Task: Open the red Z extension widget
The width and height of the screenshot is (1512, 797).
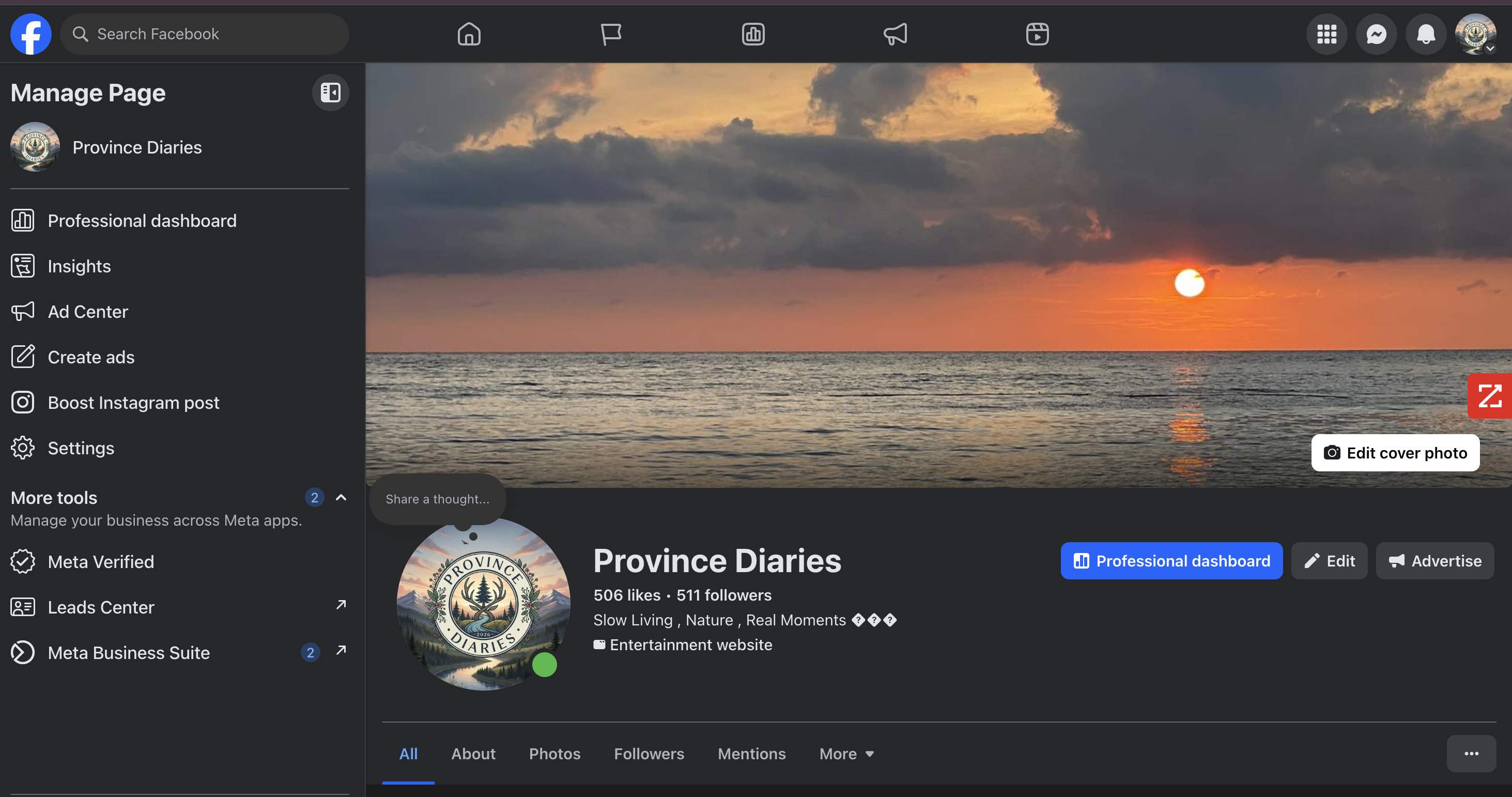Action: coord(1490,396)
